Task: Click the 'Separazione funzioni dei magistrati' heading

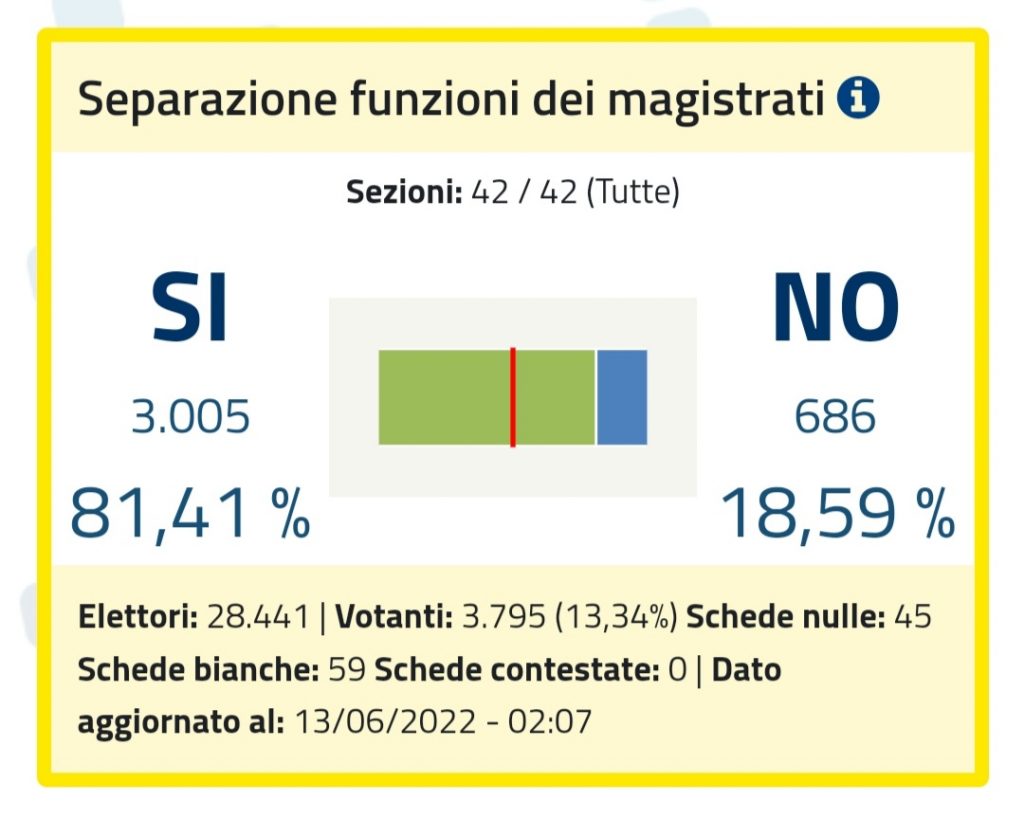Action: pyautogui.click(x=451, y=101)
